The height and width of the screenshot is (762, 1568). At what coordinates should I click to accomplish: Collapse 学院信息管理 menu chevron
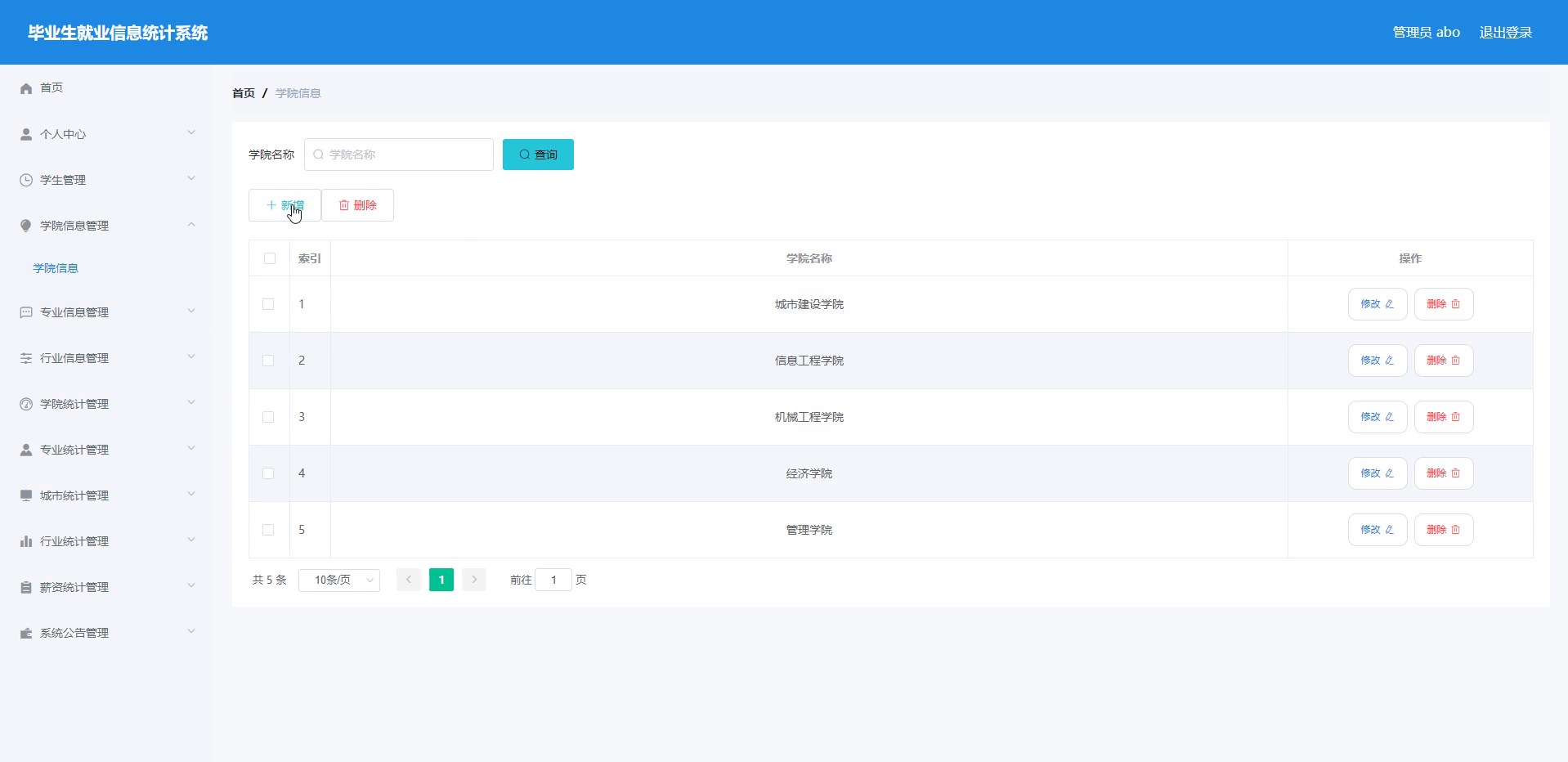tap(191, 224)
